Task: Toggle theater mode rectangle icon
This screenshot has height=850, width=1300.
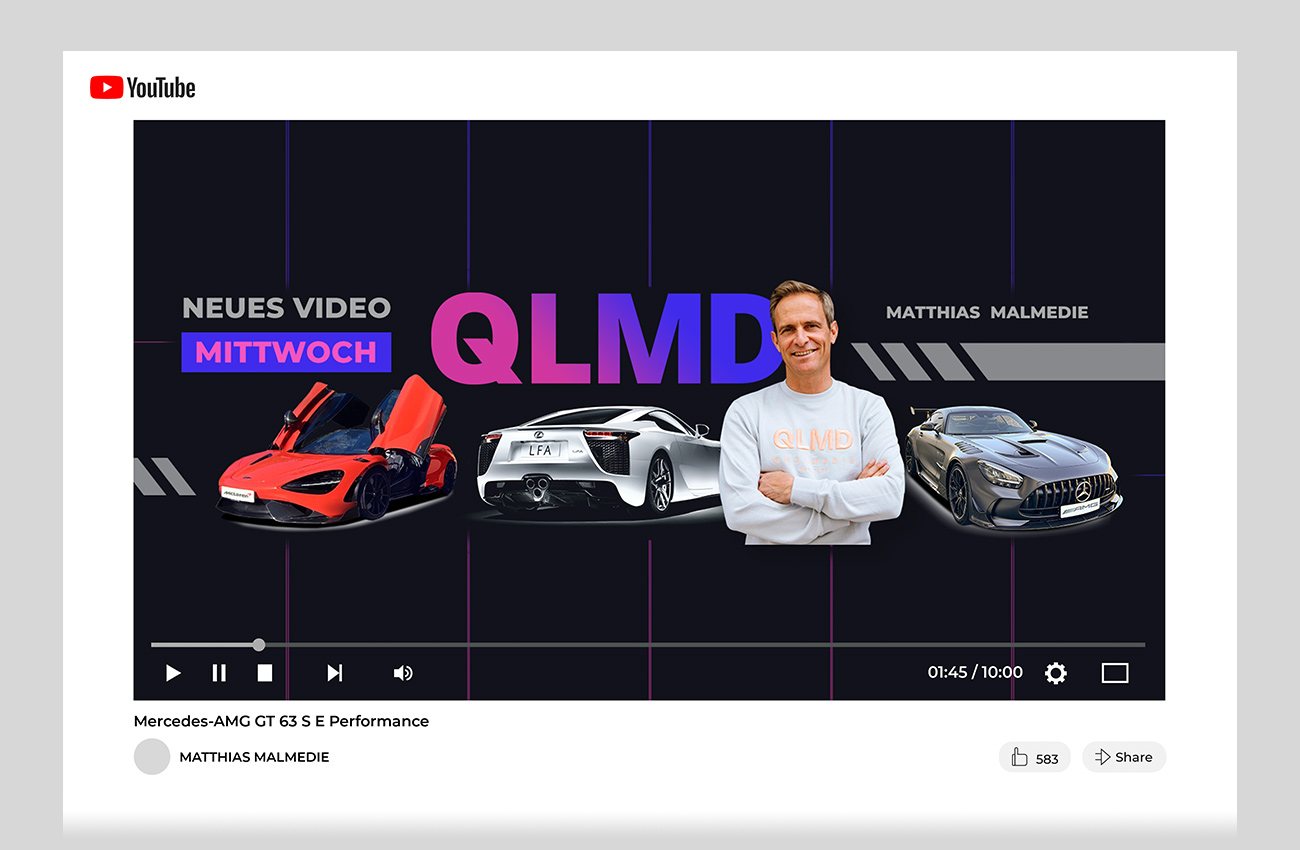Action: coord(1114,673)
